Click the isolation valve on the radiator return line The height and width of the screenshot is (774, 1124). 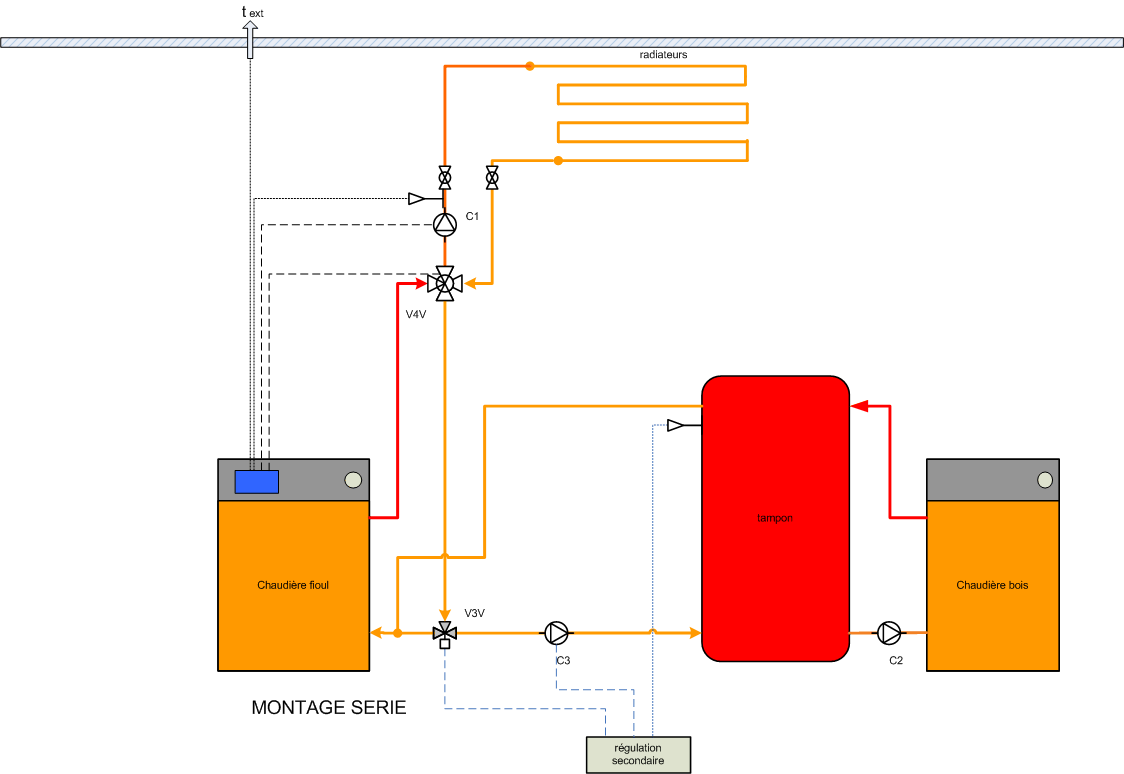492,178
